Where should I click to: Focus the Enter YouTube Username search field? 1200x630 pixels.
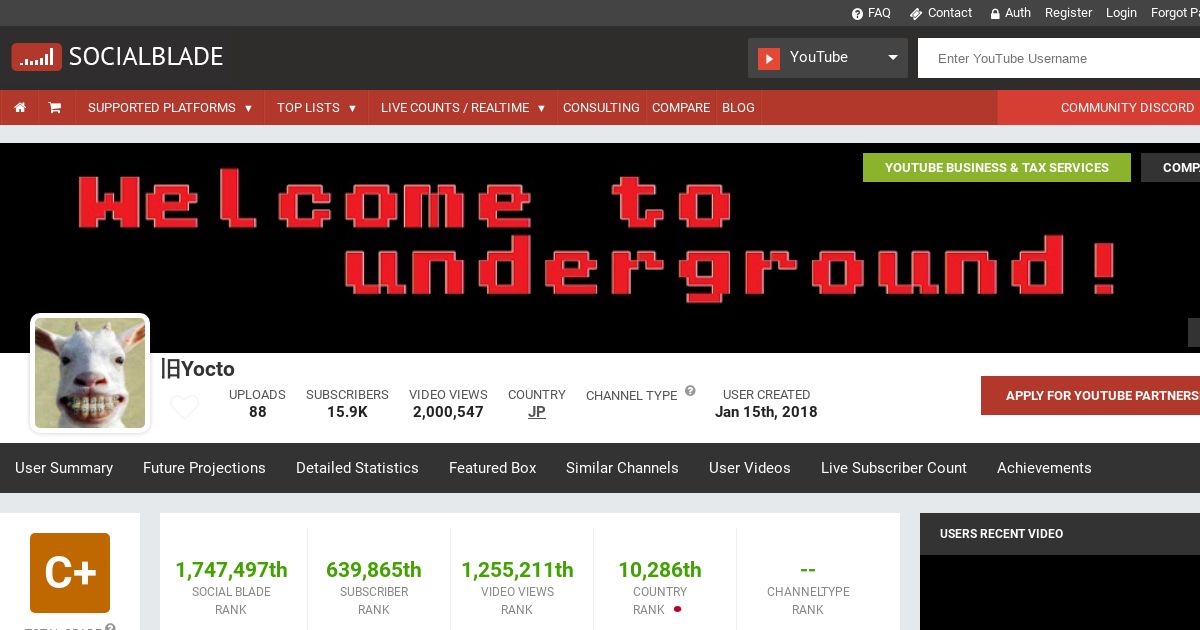pyautogui.click(x=1059, y=58)
